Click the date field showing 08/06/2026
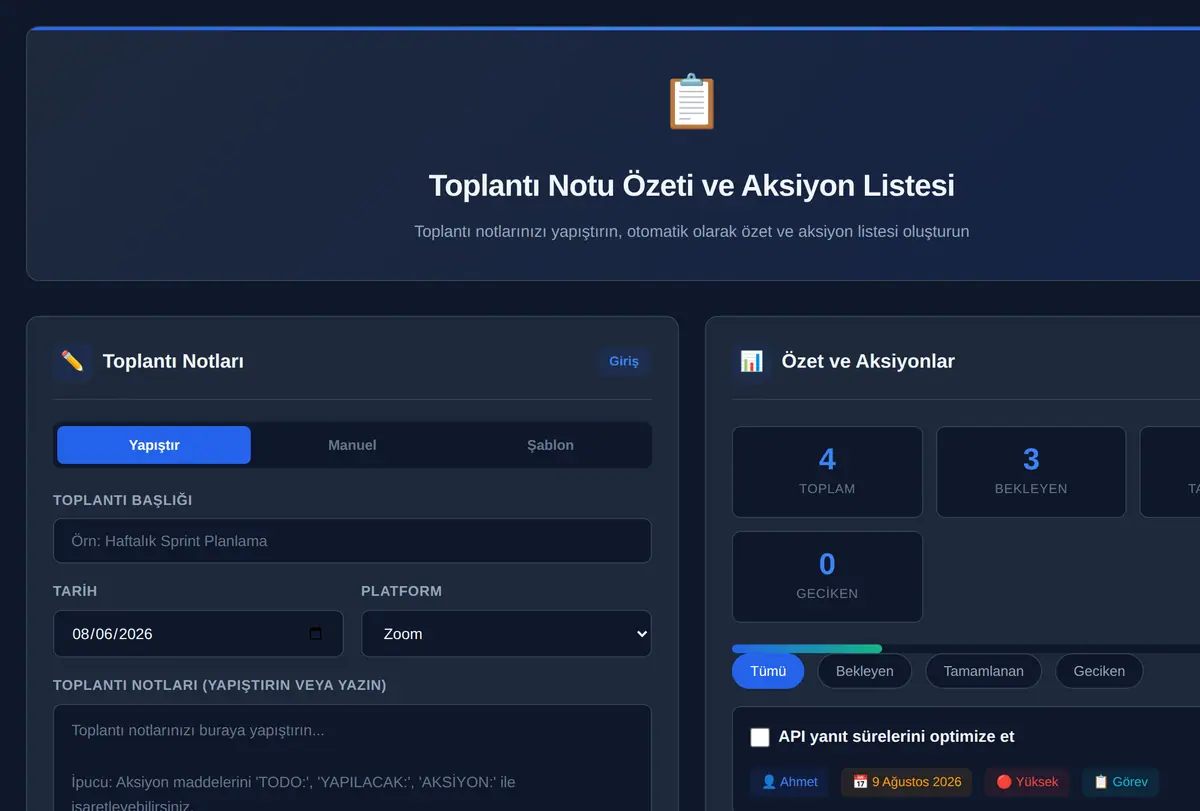 198,634
